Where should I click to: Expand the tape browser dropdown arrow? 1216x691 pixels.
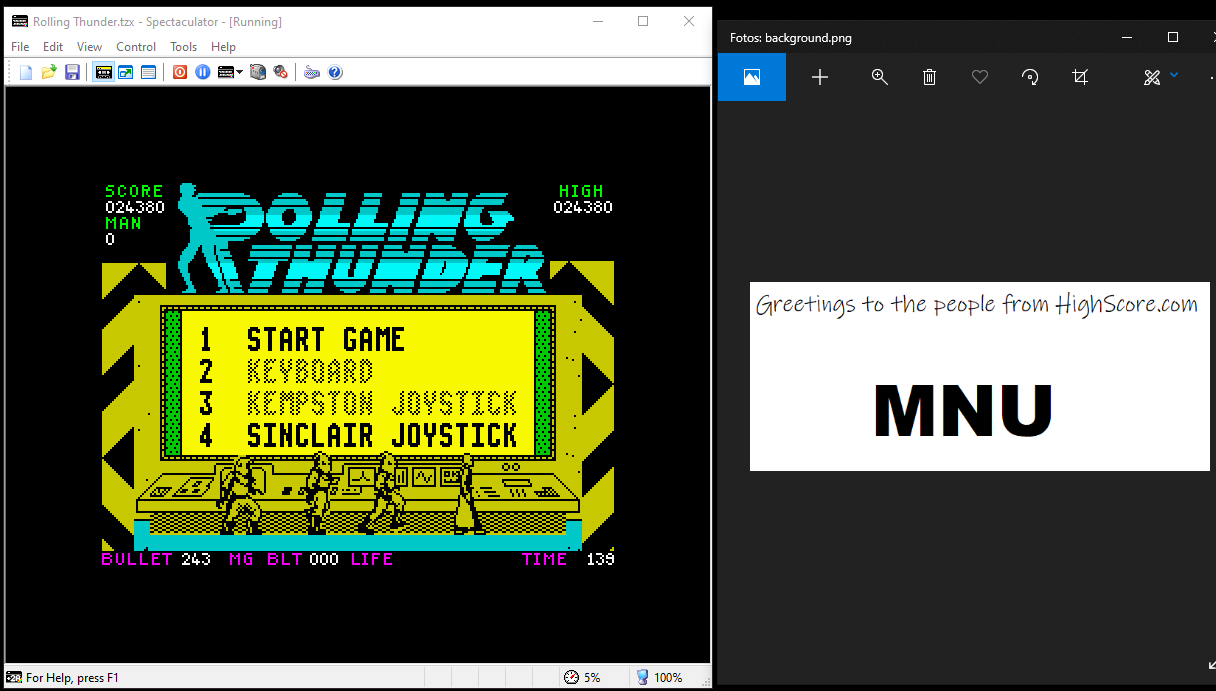click(240, 72)
